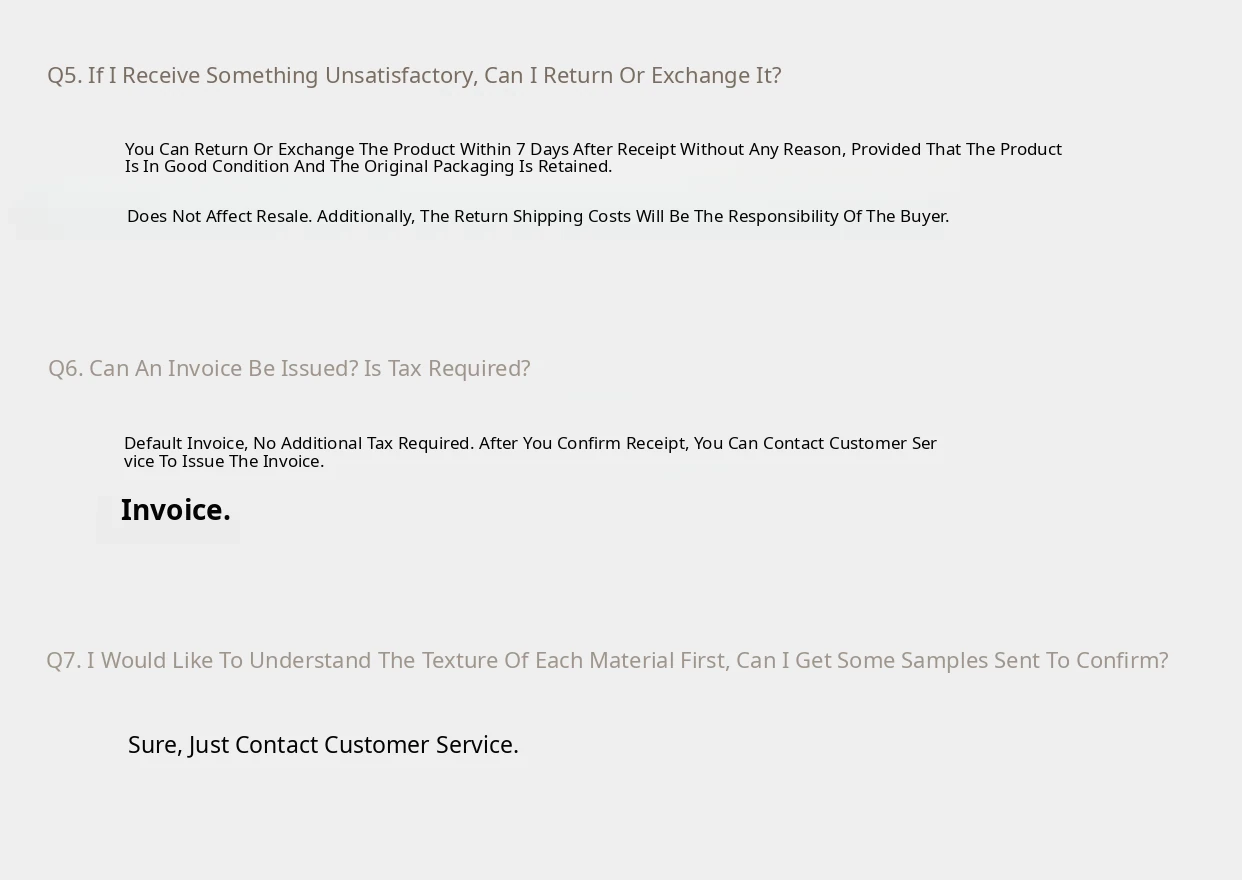Click "Contact Customer Ser" in the Q6 answer
The width and height of the screenshot is (1242, 894).
click(x=849, y=443)
